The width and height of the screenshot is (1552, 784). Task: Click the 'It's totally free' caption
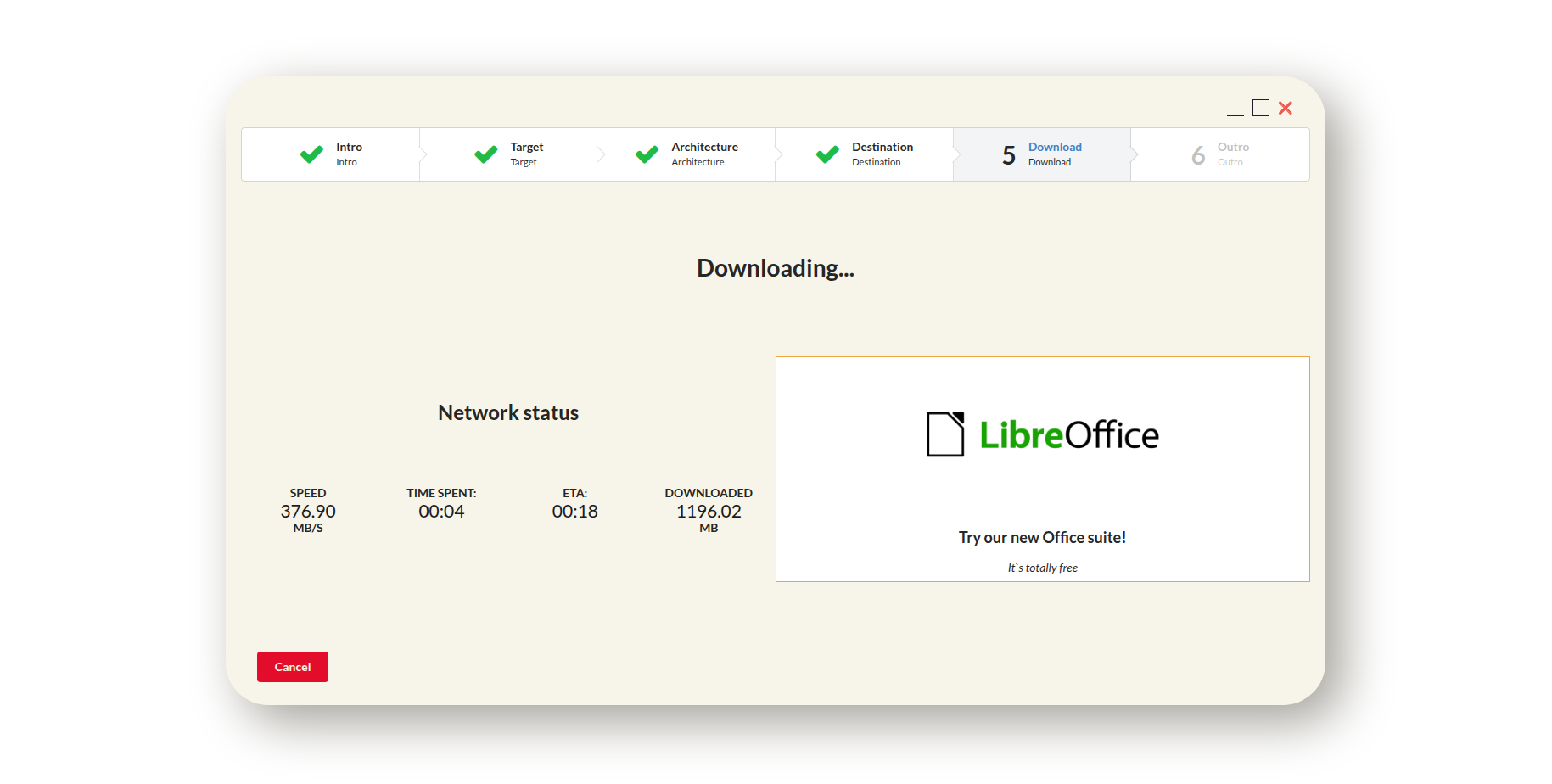1042,568
